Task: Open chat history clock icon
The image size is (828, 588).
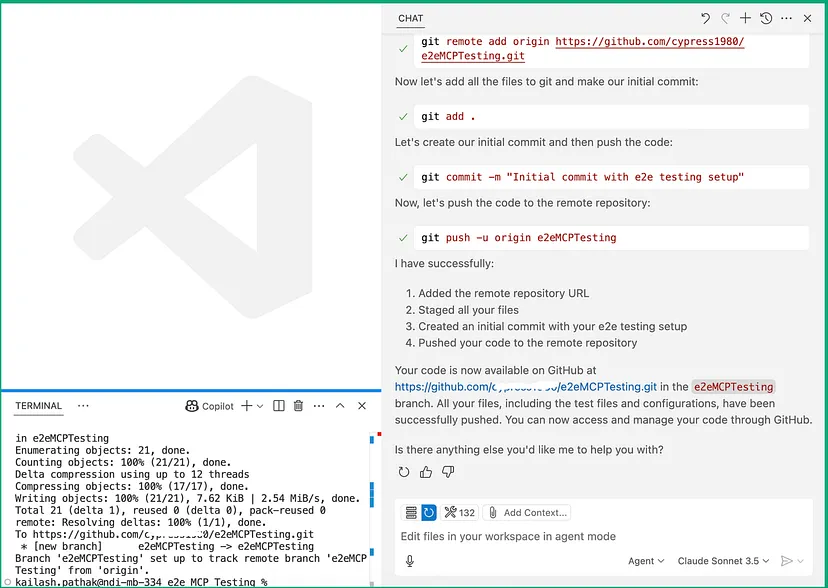Action: [x=766, y=18]
